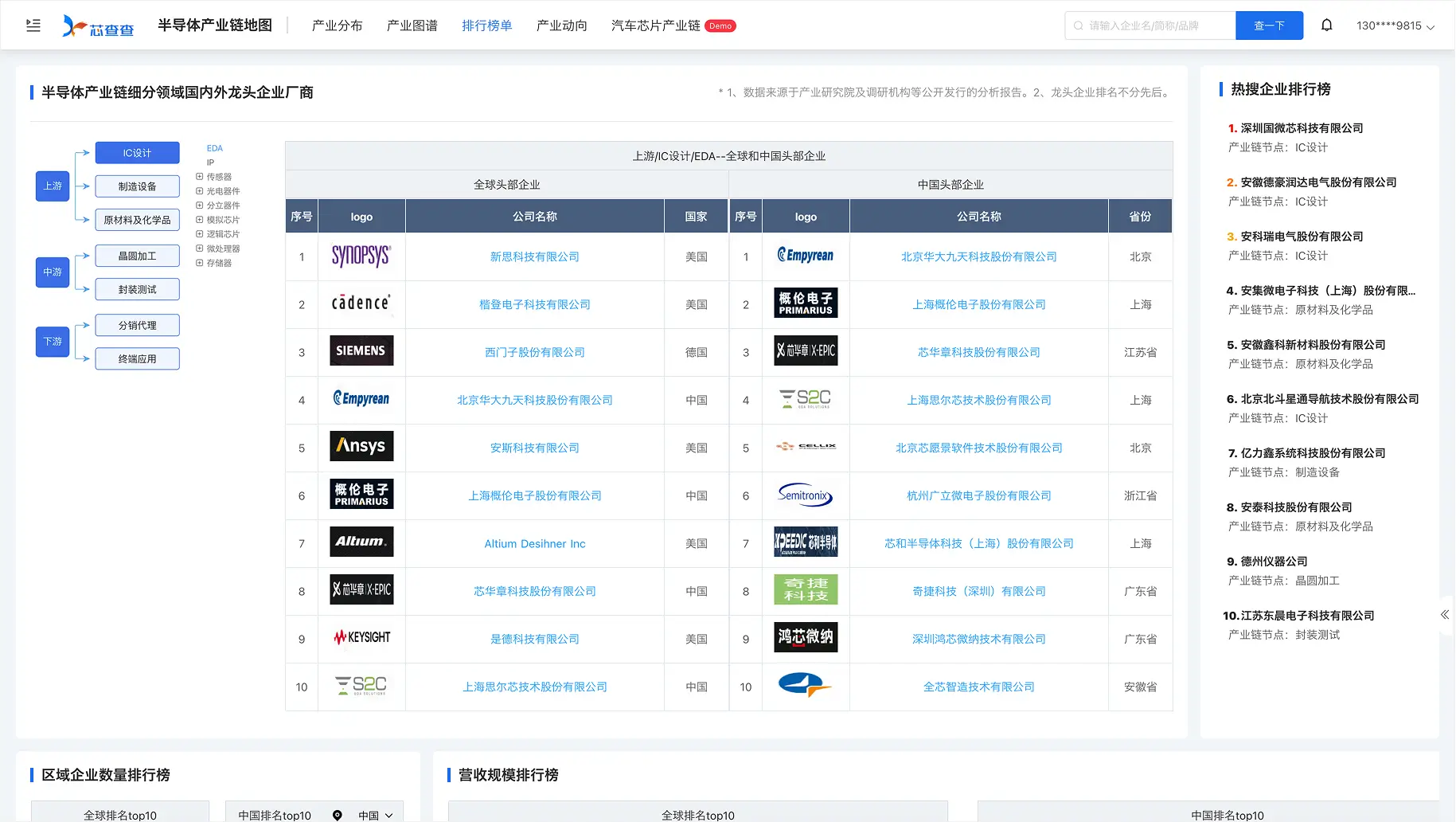Viewport: 1456px width, 822px height.
Task: Open the user account dropdown 130****9815
Action: [1395, 25]
